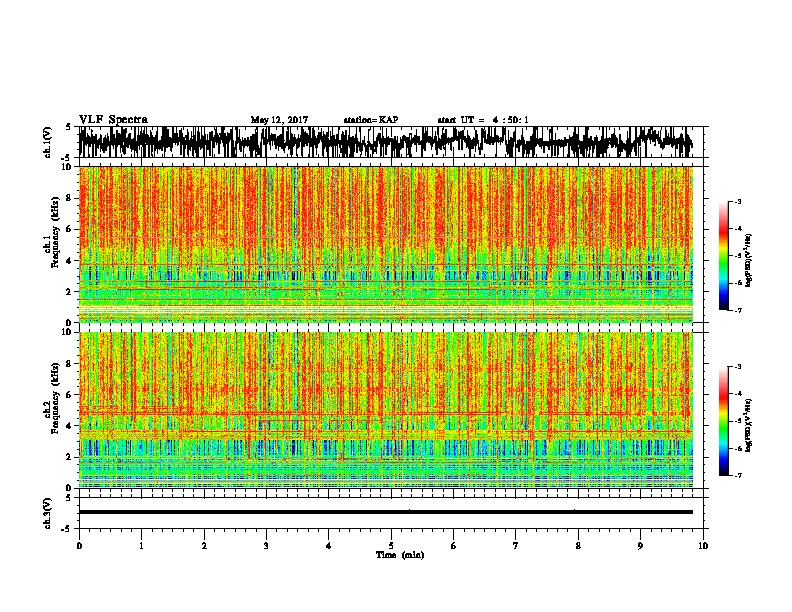
Task: Click the "8" tick on the time axis
Action: click(x=578, y=546)
